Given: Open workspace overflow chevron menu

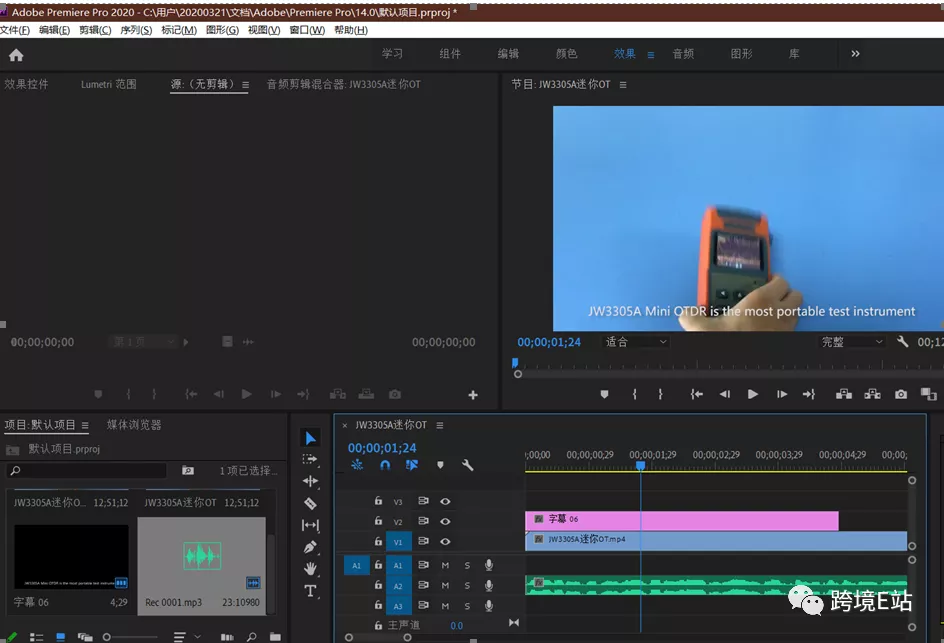Looking at the screenshot, I should (856, 54).
